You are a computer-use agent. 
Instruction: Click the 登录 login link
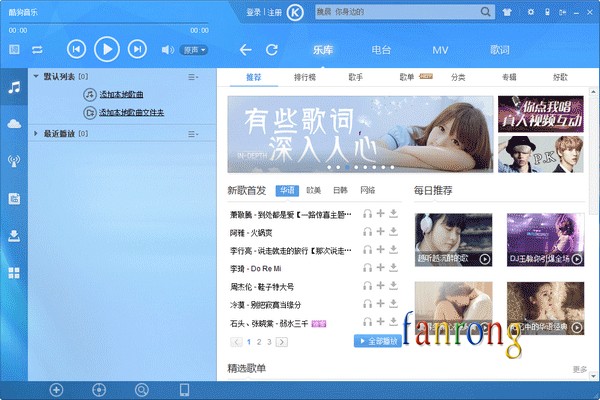253,12
